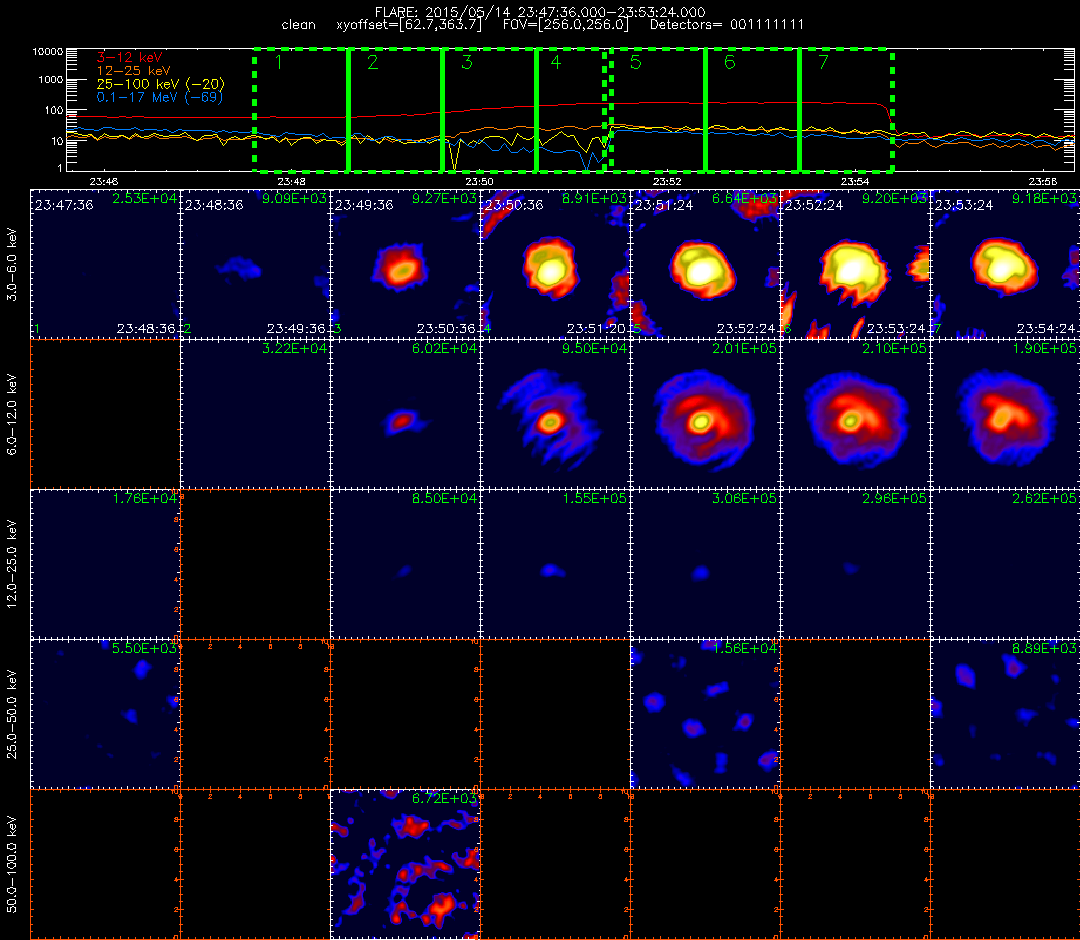The width and height of the screenshot is (1080, 940).
Task: Click the '10000' y-axis tick label
Action: [x=48, y=52]
